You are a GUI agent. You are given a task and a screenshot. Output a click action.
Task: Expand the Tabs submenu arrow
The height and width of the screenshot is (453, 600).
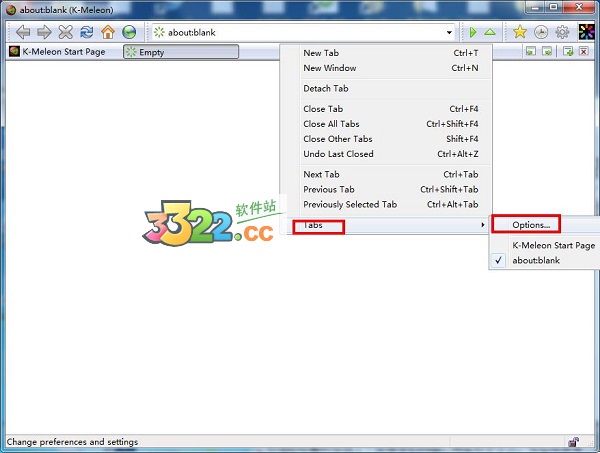pyautogui.click(x=483, y=225)
